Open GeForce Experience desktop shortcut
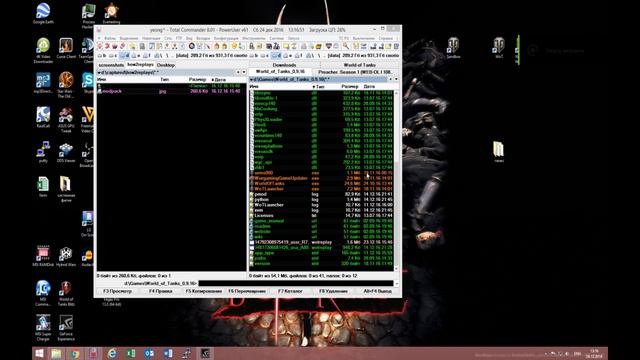 [66, 327]
